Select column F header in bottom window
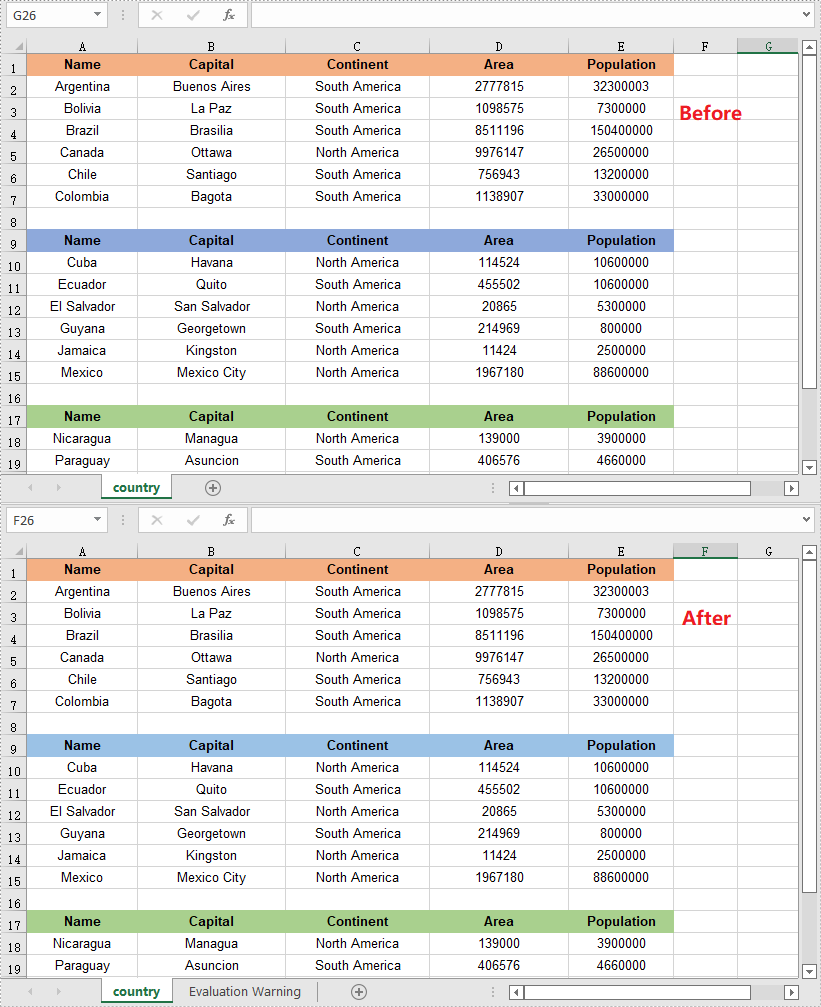The width and height of the screenshot is (821, 1007). [705, 551]
